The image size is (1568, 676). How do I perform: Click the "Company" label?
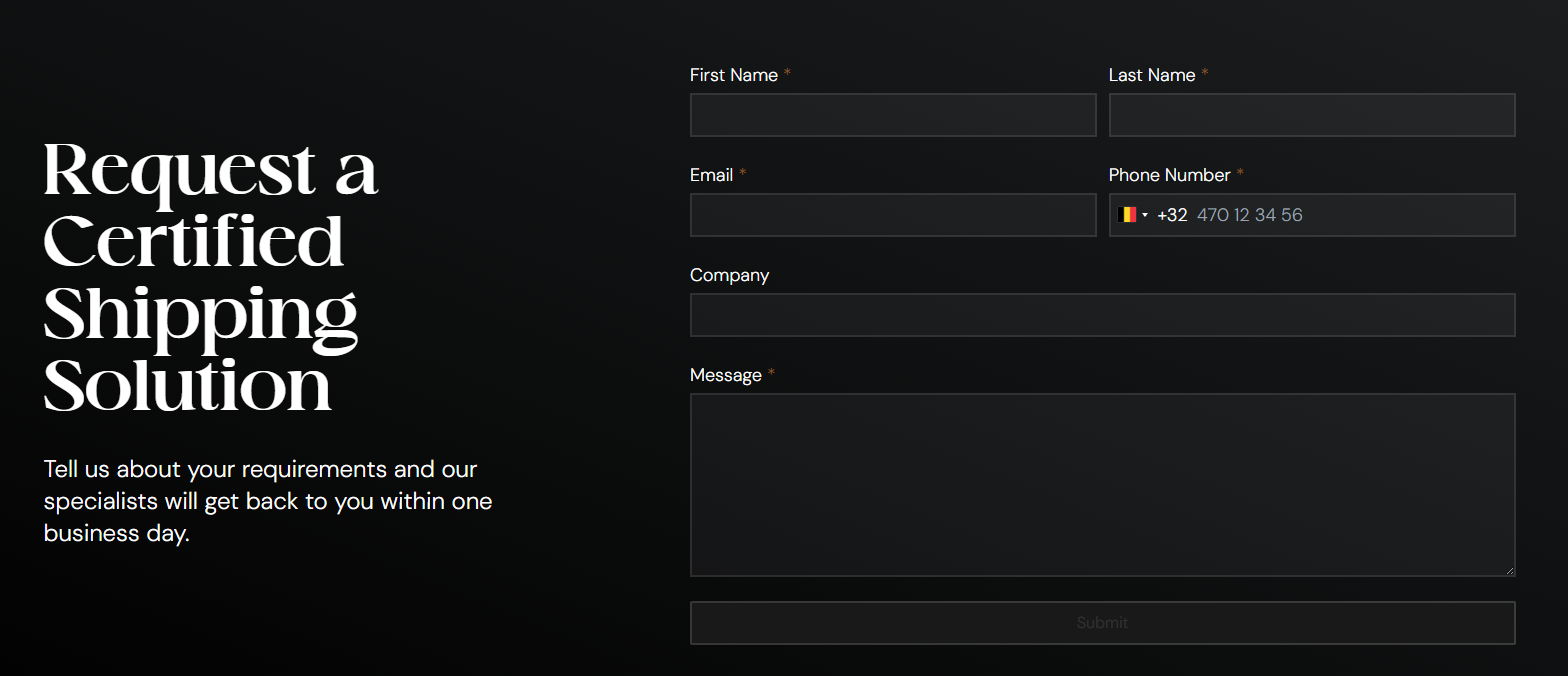(x=730, y=275)
